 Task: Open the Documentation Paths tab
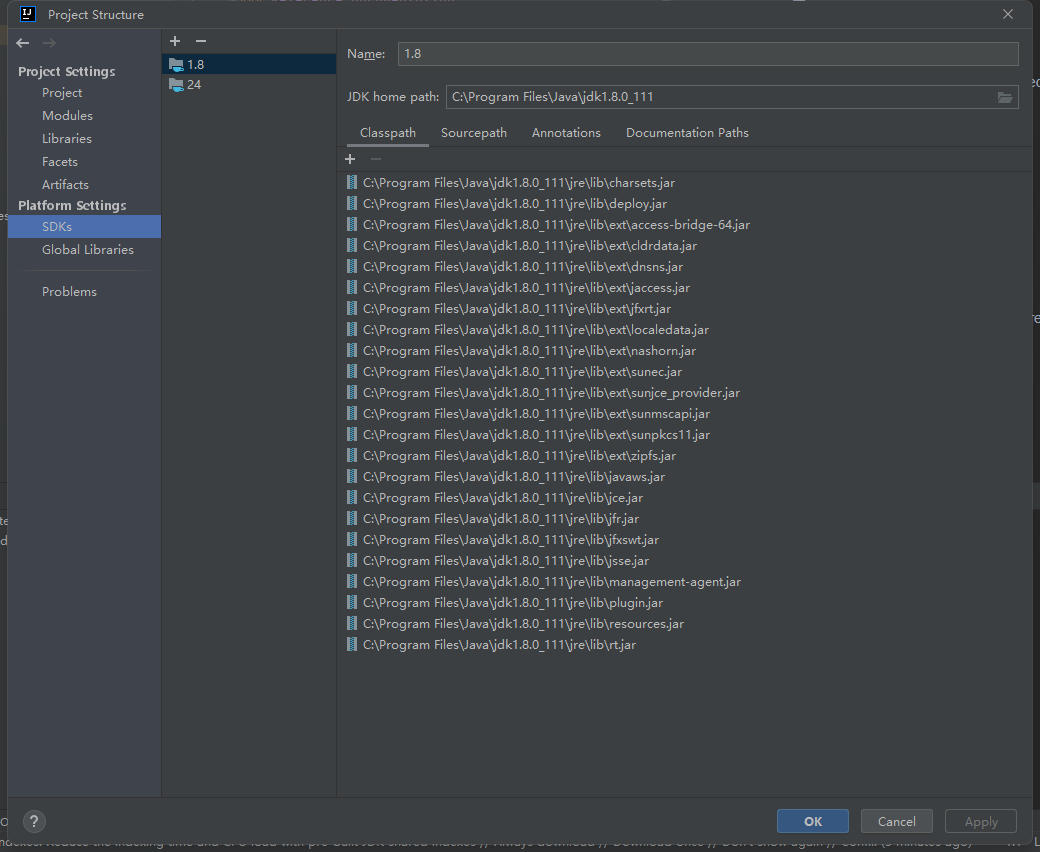point(687,132)
